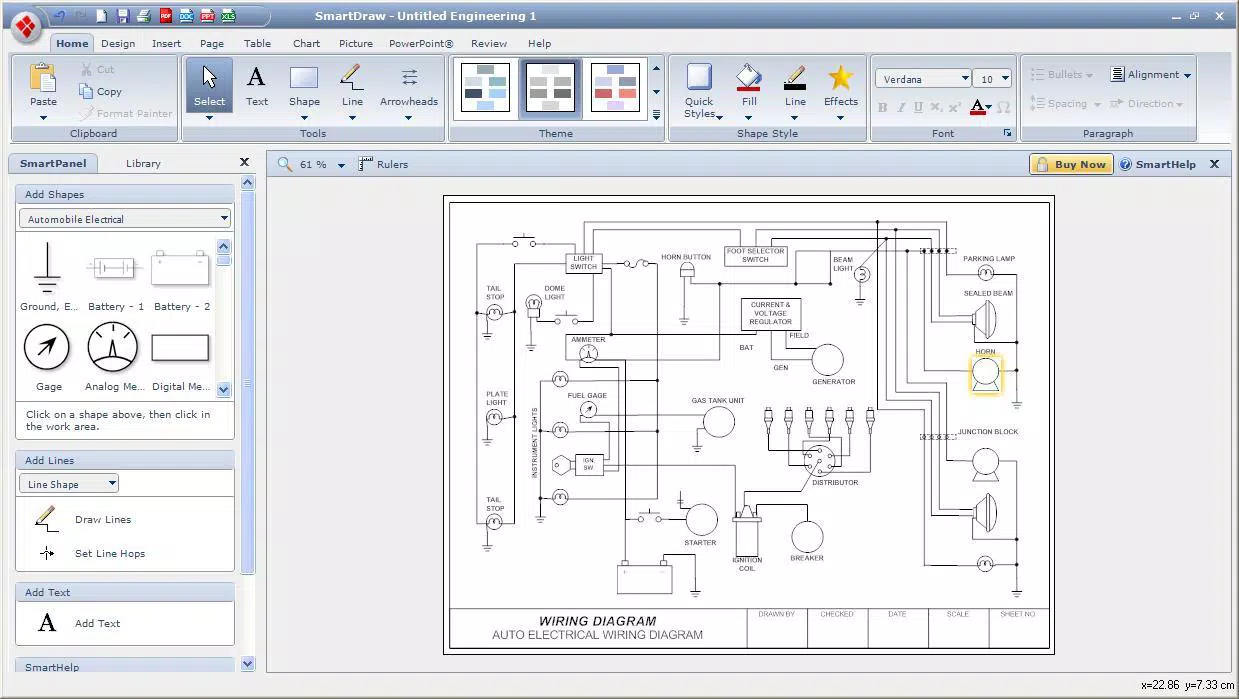The width and height of the screenshot is (1239, 699).
Task: Click the SmartHelp section header
Action: point(125,666)
